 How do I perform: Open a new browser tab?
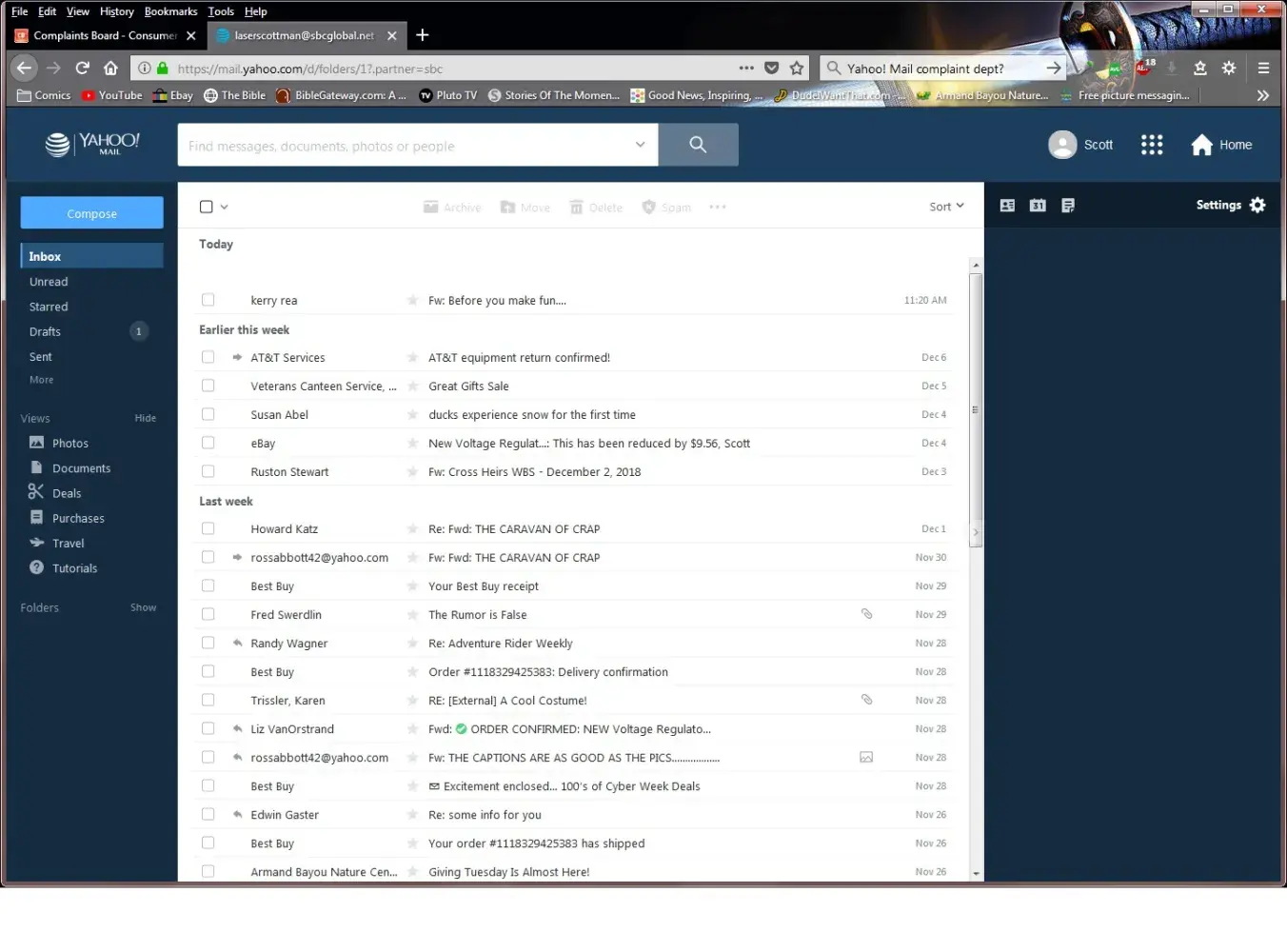pyautogui.click(x=423, y=35)
